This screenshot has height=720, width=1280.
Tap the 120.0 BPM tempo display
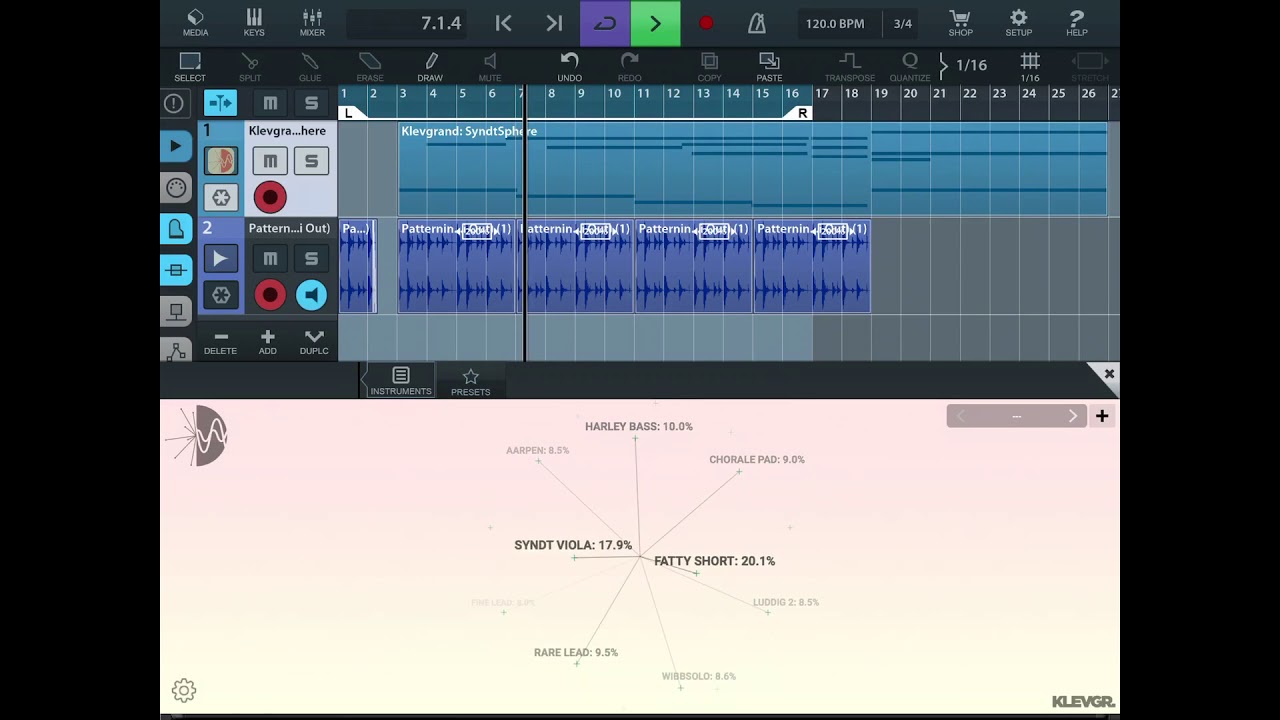click(835, 23)
